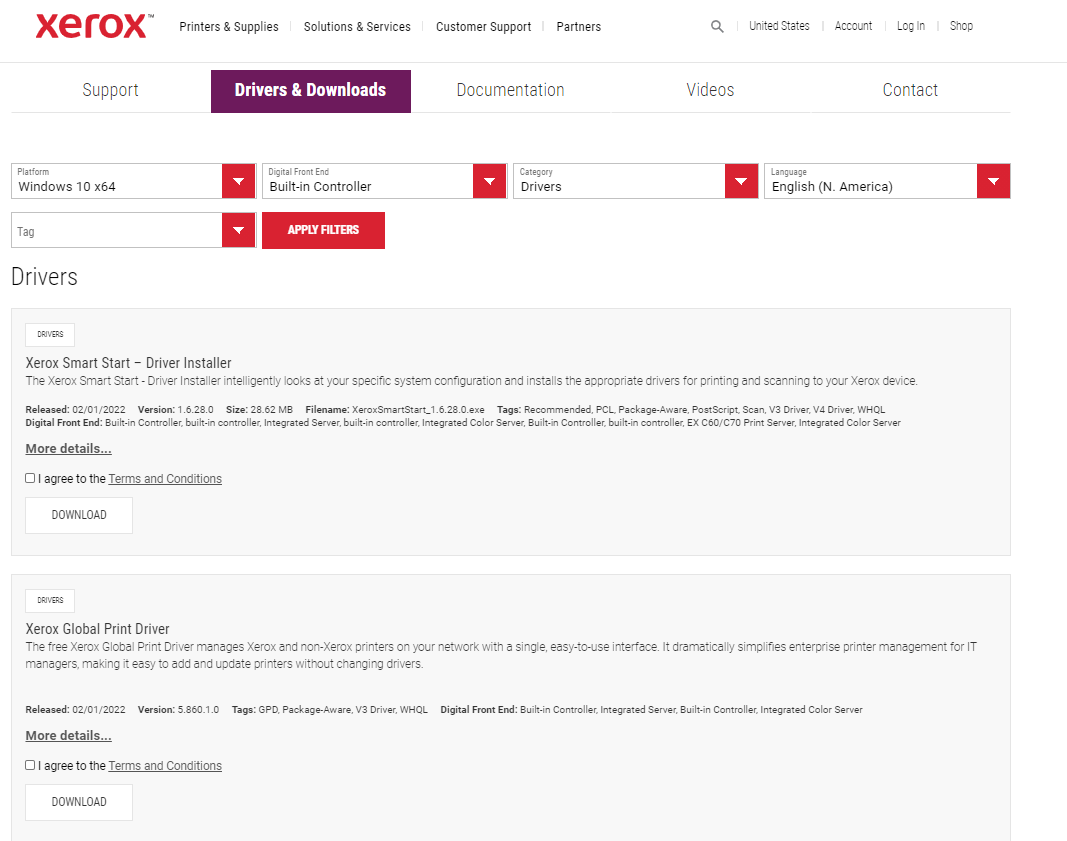Agree to terms for Smart Start installer
The image size is (1067, 841).
point(30,478)
